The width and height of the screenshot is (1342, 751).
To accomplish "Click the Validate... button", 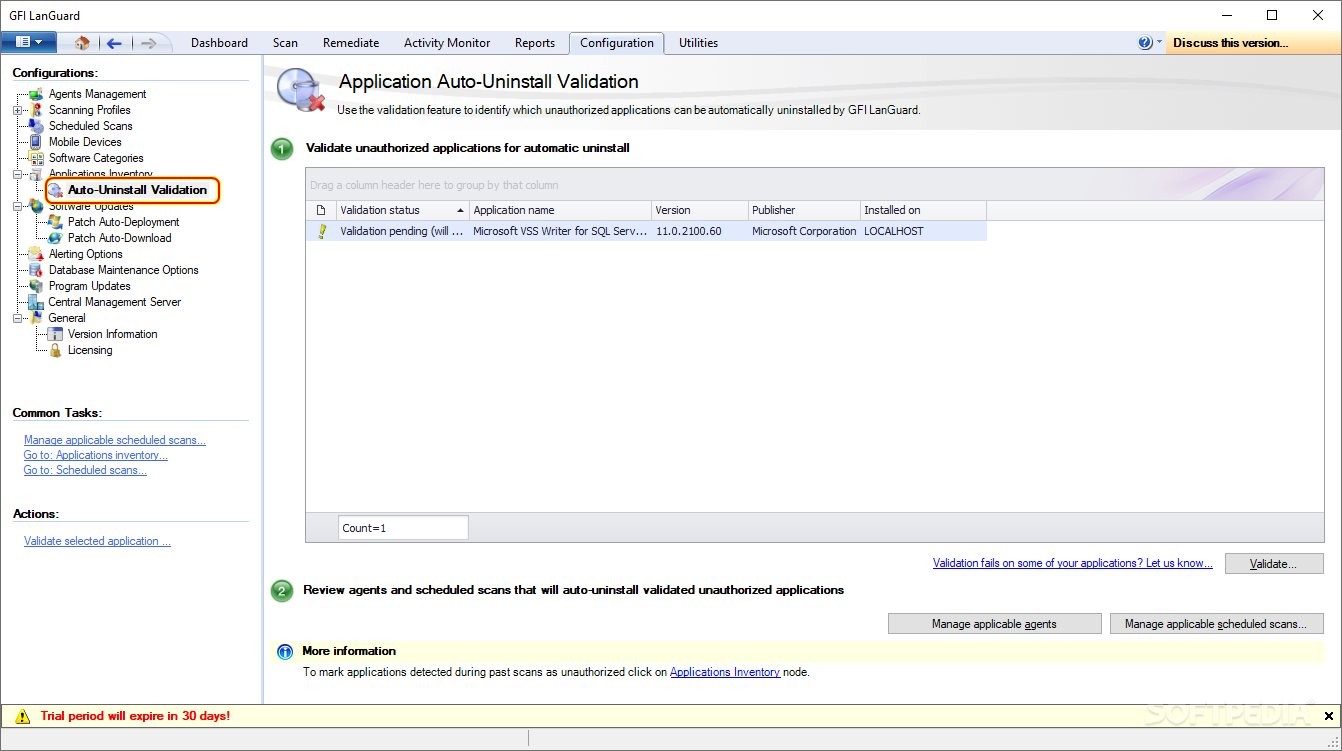I will (x=1274, y=564).
